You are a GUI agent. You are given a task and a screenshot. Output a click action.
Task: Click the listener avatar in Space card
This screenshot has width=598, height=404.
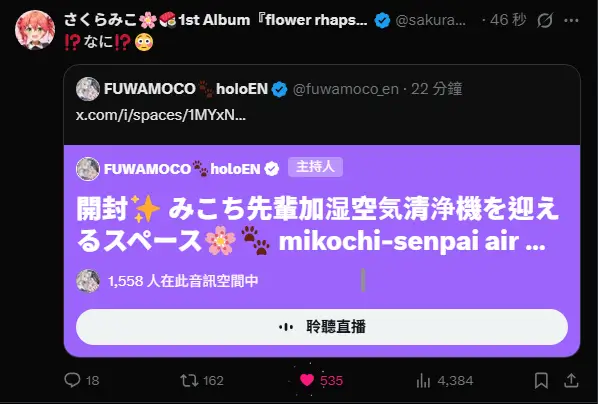[88, 281]
